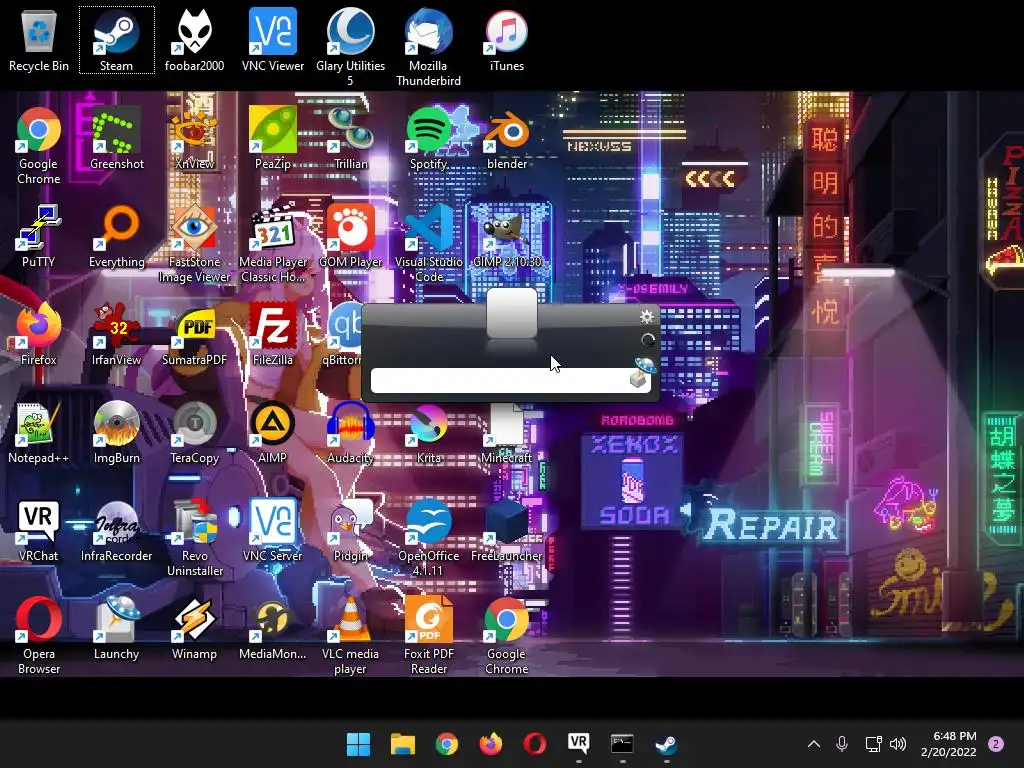Select the Krita shortcut
Viewport: 1024px width, 768px height.
[428, 432]
